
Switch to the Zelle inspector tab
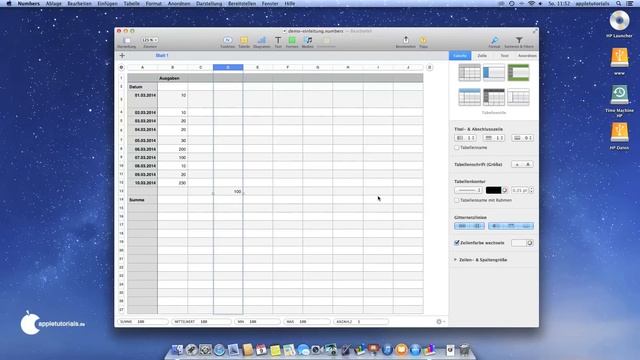pos(482,56)
